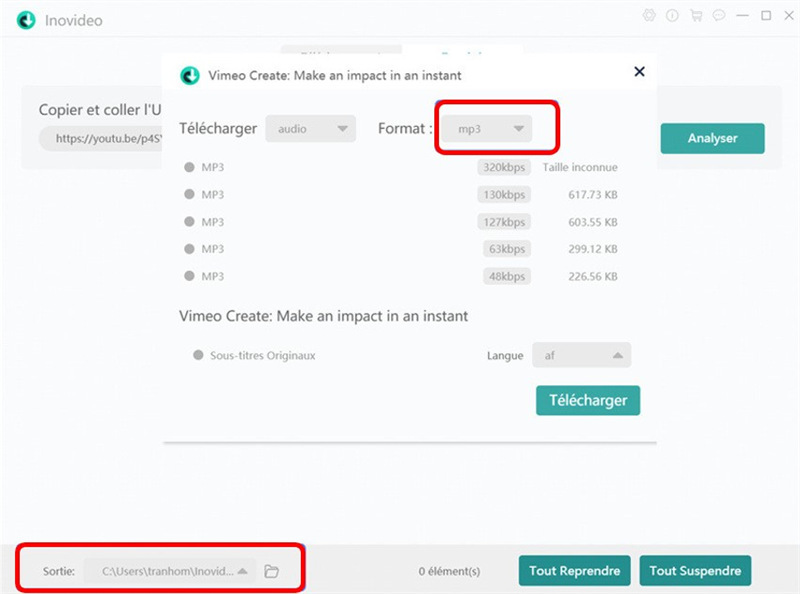The image size is (800, 594).
Task: Open the Format dropdown showing mp3
Action: [x=486, y=129]
